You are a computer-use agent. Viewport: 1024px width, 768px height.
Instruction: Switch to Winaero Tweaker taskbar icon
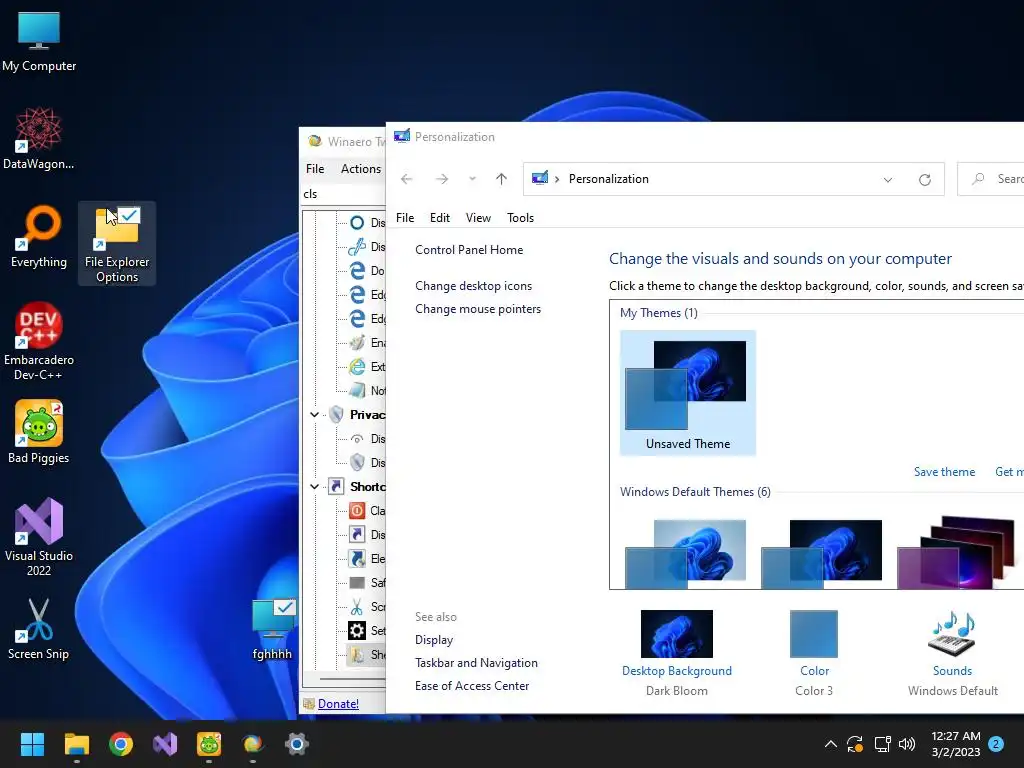point(253,744)
